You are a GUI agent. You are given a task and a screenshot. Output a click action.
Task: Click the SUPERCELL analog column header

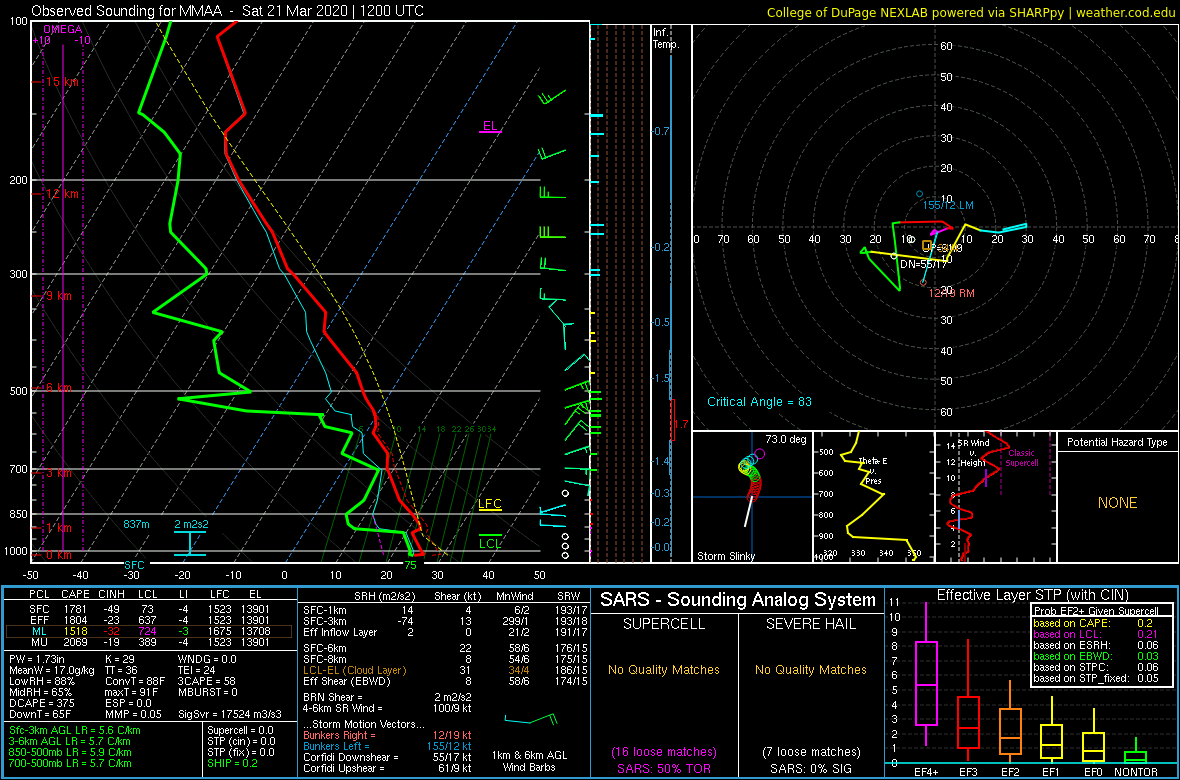coord(663,626)
